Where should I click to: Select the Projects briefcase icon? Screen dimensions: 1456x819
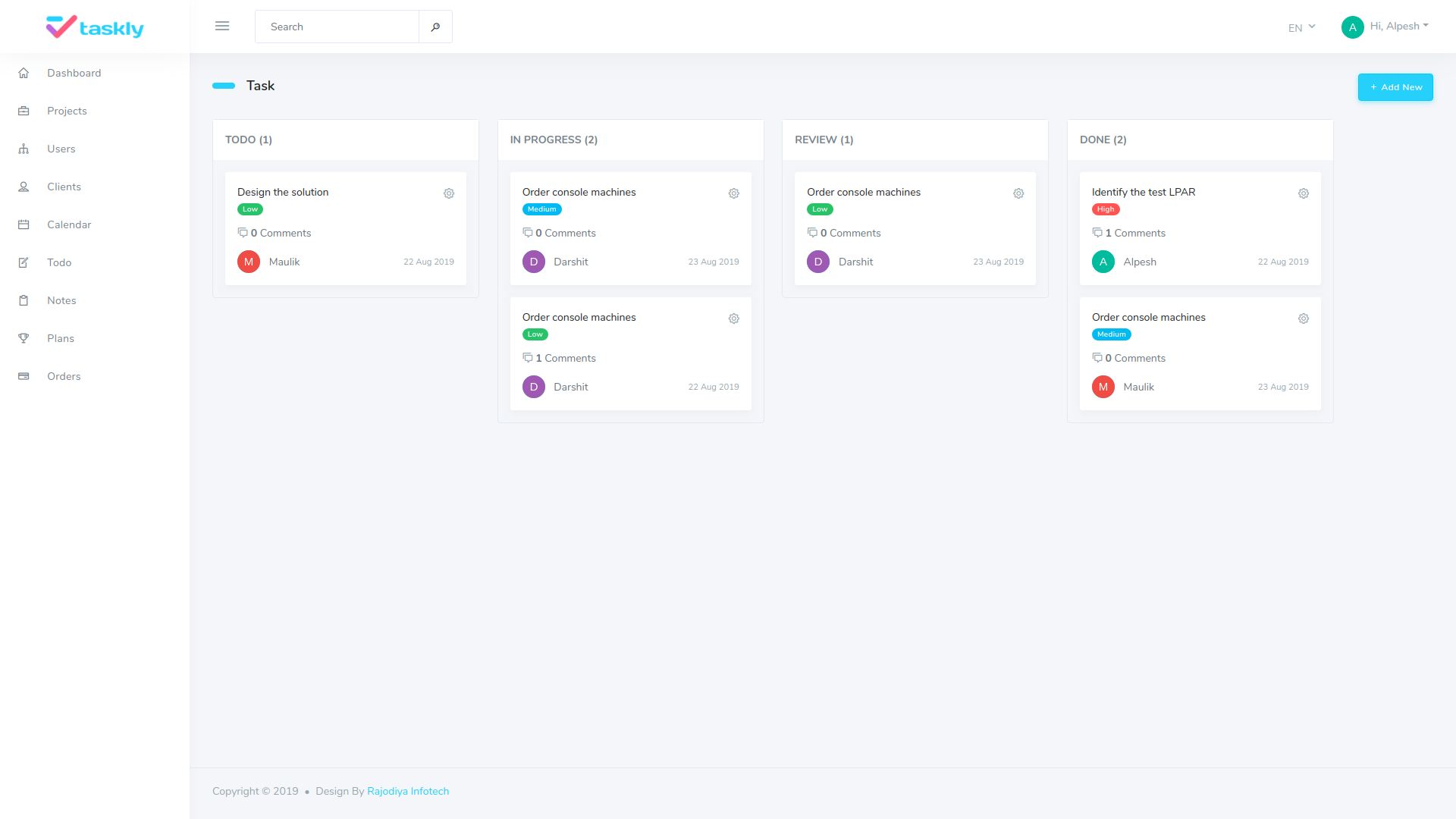coord(24,111)
